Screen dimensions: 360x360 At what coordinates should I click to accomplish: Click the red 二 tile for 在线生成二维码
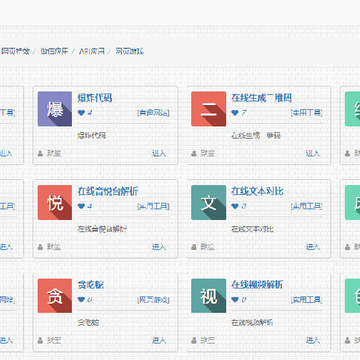208,109
